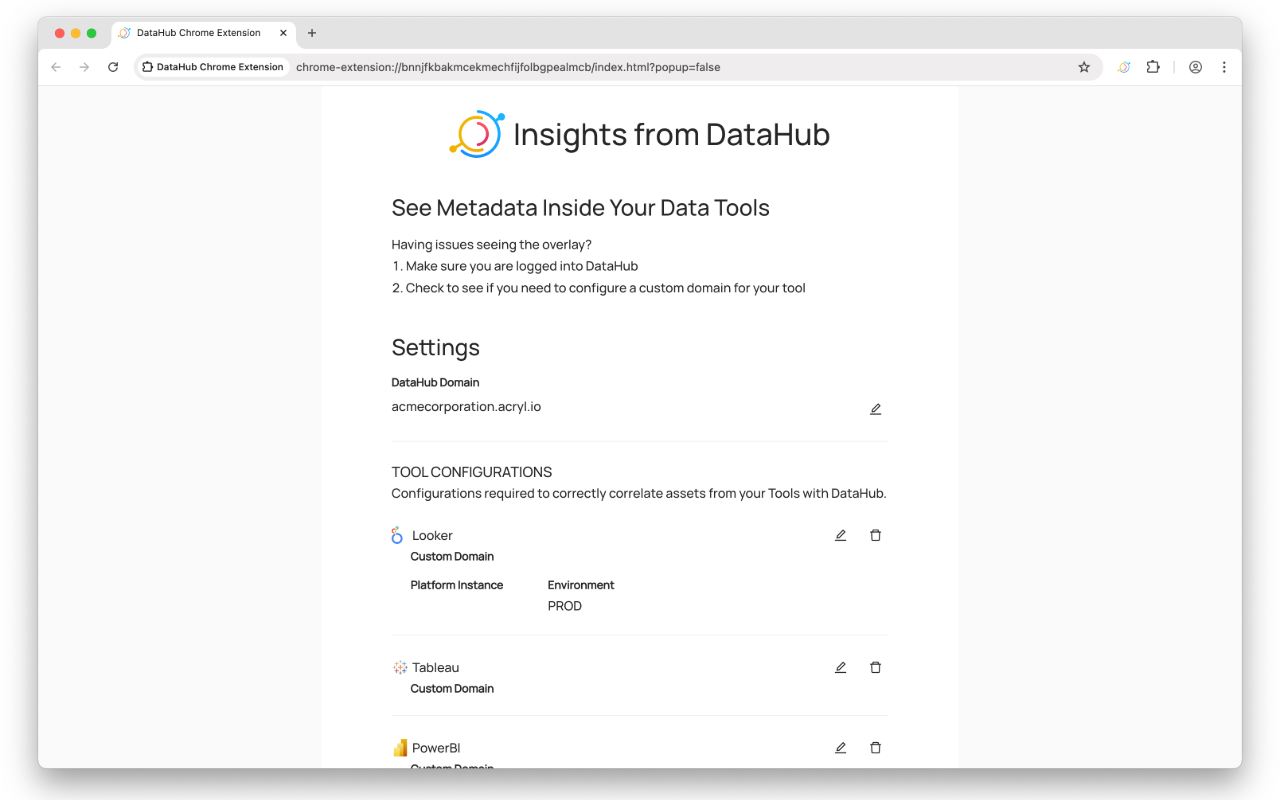Click the DataHub Chrome Extension site chip

213,67
